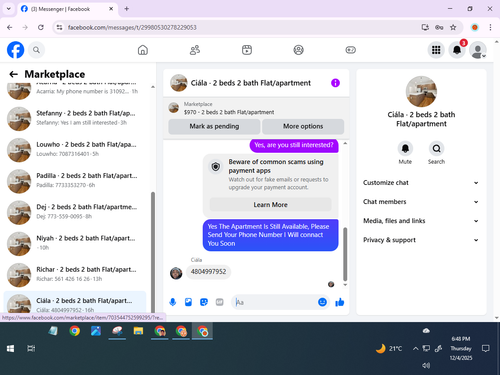Open the weather 21°C widget

tap(389, 349)
